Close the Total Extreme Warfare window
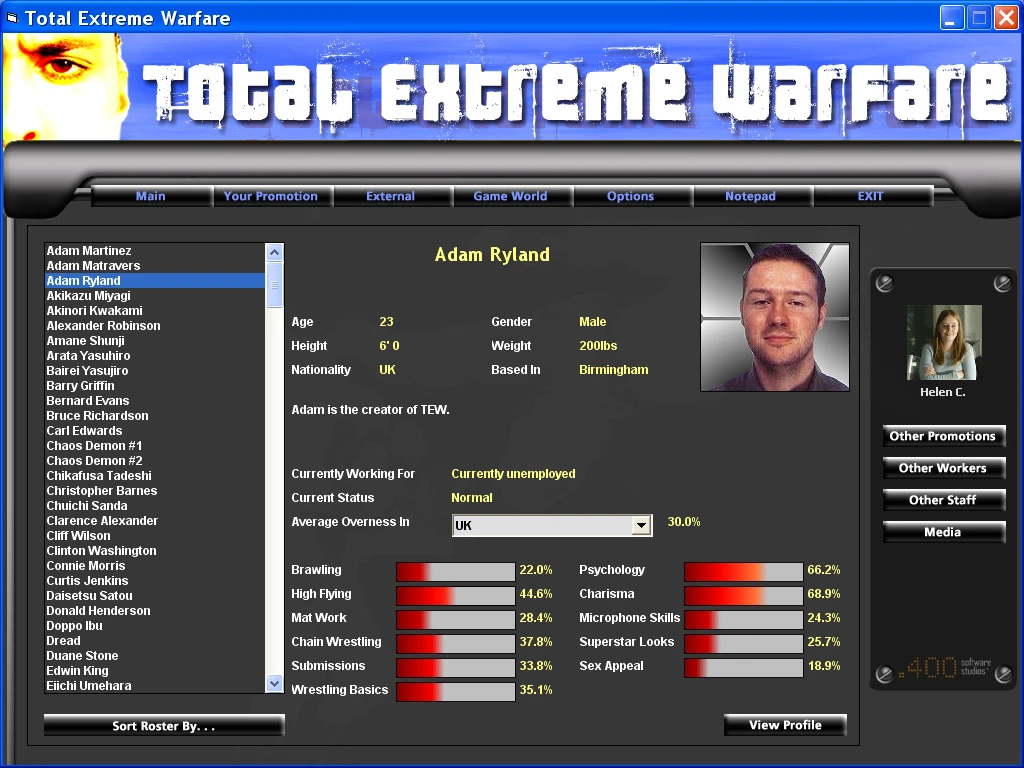This screenshot has width=1024, height=768. 1006,18
